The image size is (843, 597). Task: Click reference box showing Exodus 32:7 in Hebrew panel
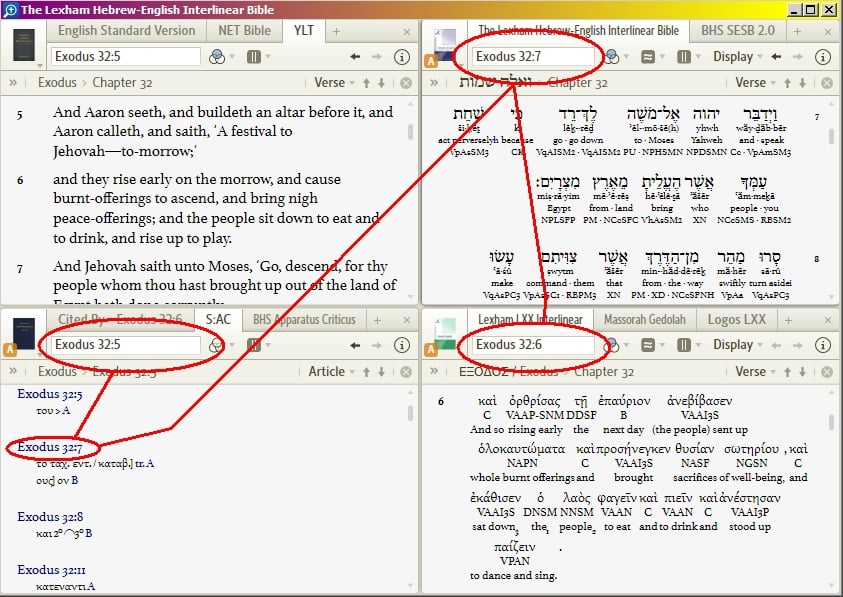[x=533, y=56]
